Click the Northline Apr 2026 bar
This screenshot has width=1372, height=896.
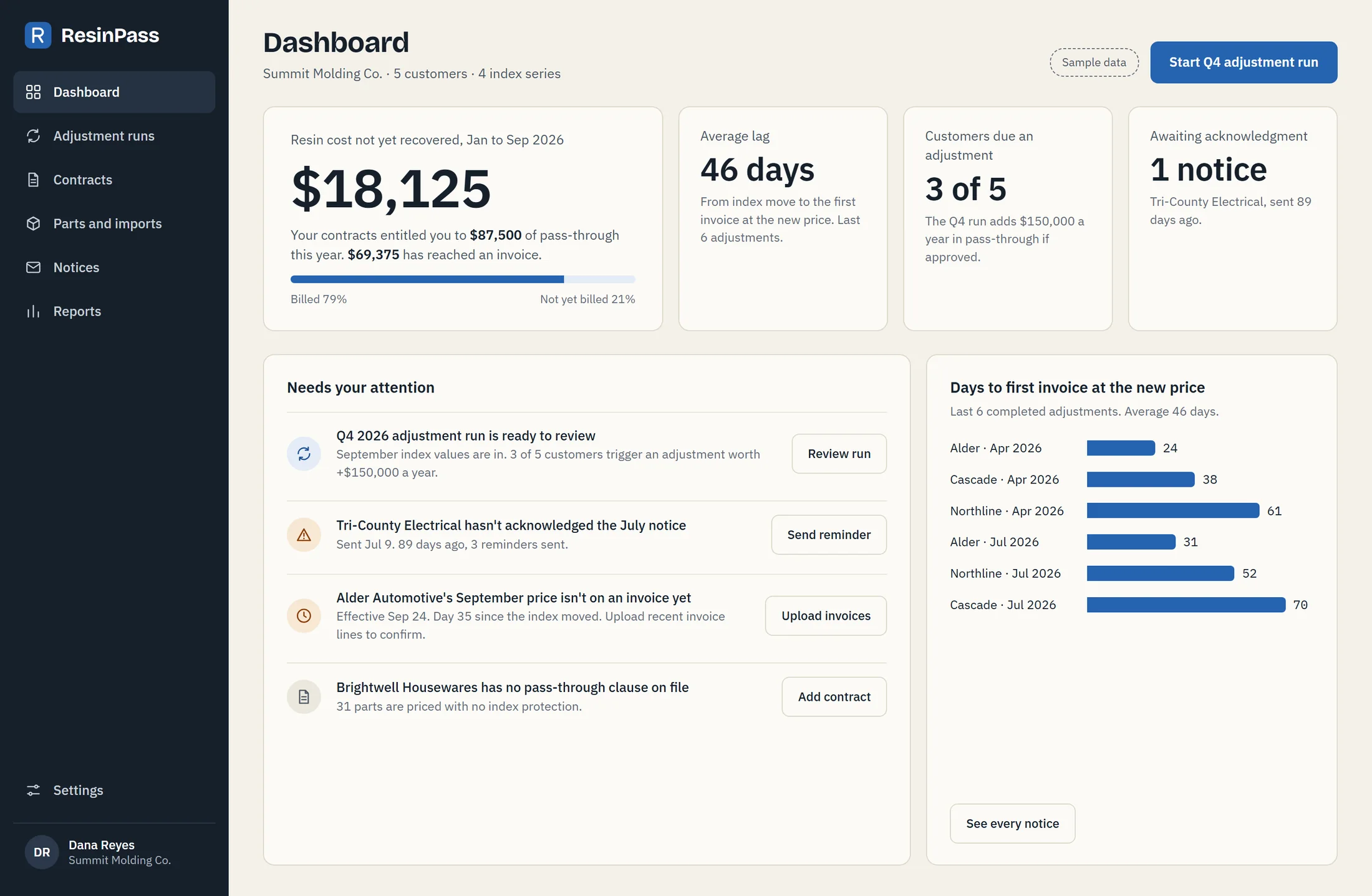(x=1173, y=510)
